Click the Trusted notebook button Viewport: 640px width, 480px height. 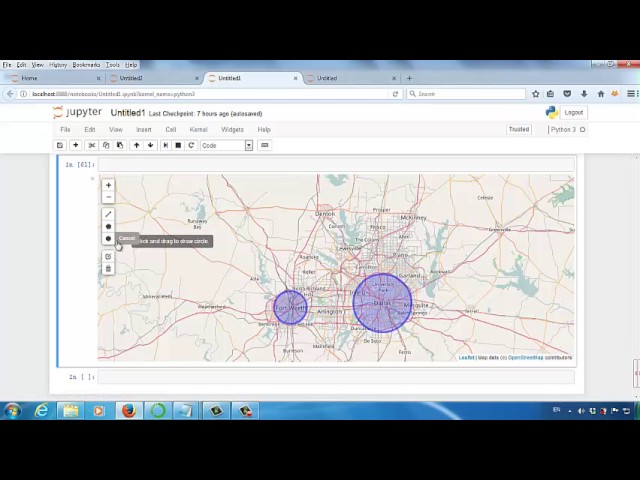click(x=519, y=129)
